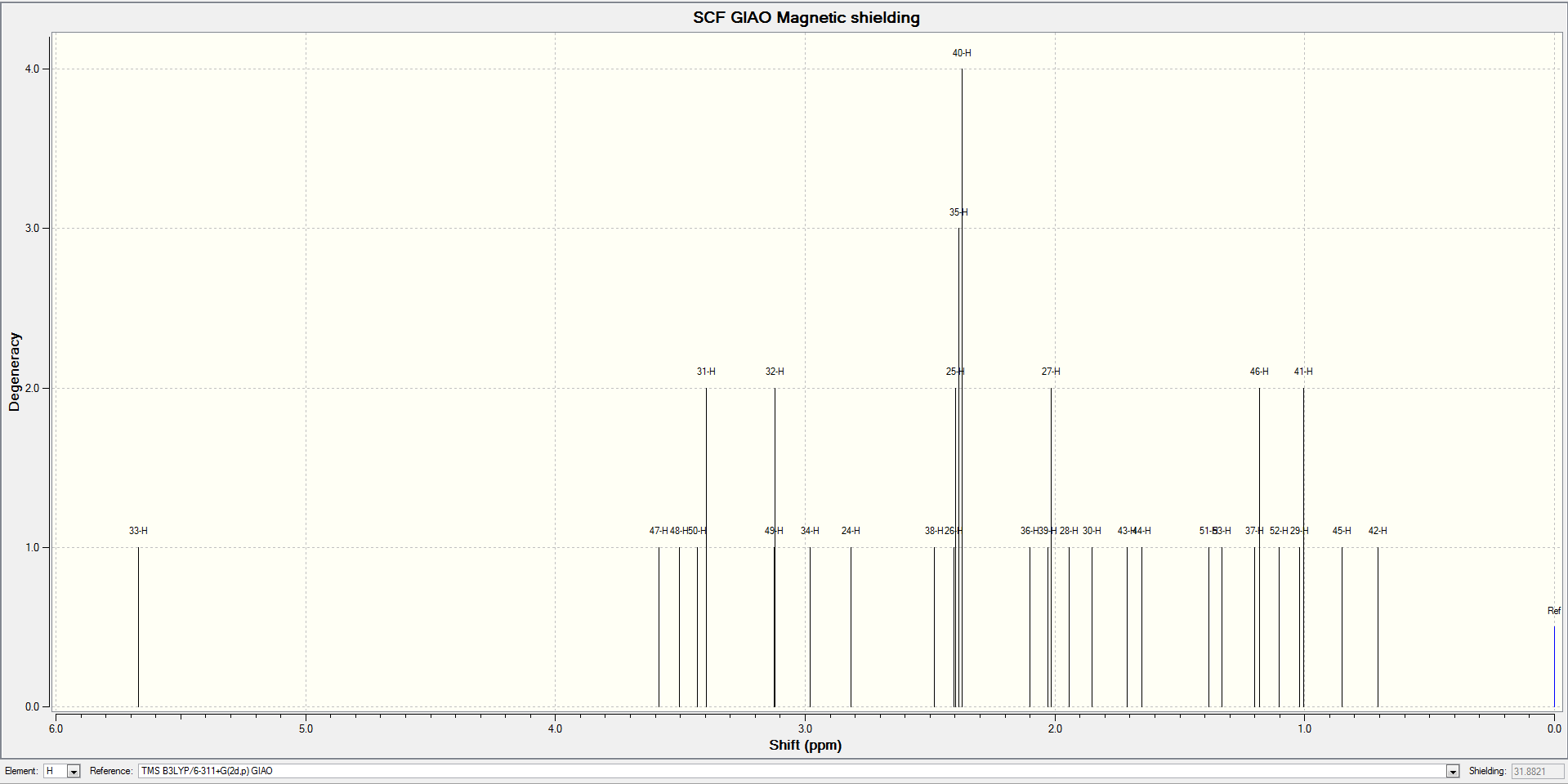This screenshot has height=784, width=1568.
Task: Click the Shift (ppm) axis label
Action: coord(805,745)
